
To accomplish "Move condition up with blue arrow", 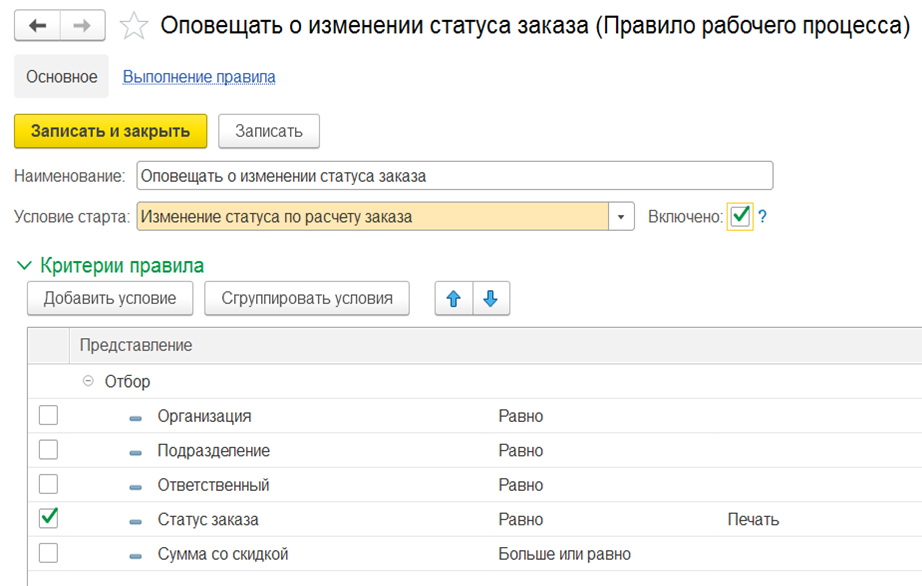I will (x=454, y=298).
